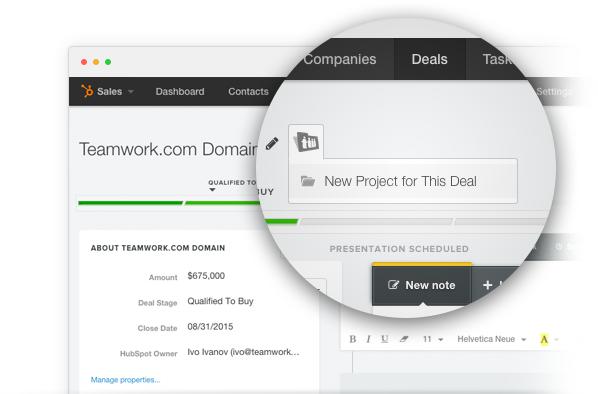Screen dimensions: 598x394
Task: Click the About Teamwork.com Domain heading
Action: [158, 248]
